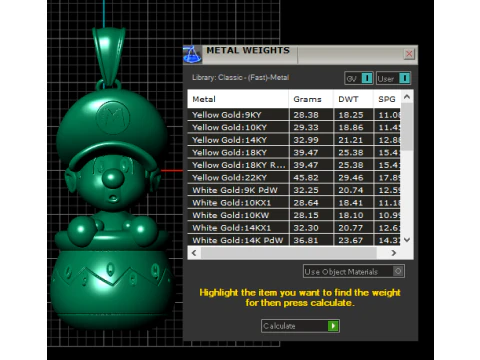Click the horizontal scroll left arrow
The width and height of the screenshot is (480, 360).
[194, 253]
